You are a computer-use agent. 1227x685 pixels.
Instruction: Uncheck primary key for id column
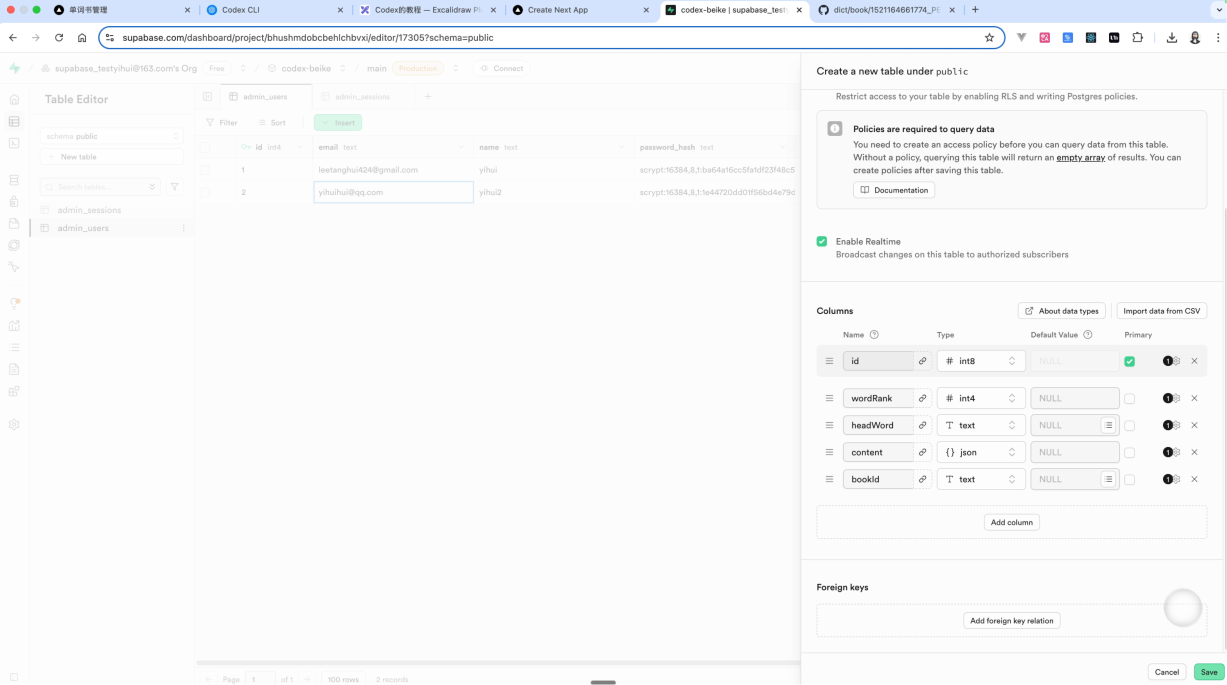(1129, 361)
